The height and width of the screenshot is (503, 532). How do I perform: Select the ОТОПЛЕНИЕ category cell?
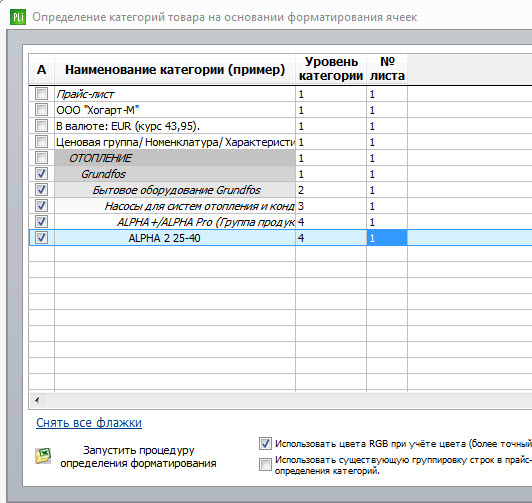175,158
